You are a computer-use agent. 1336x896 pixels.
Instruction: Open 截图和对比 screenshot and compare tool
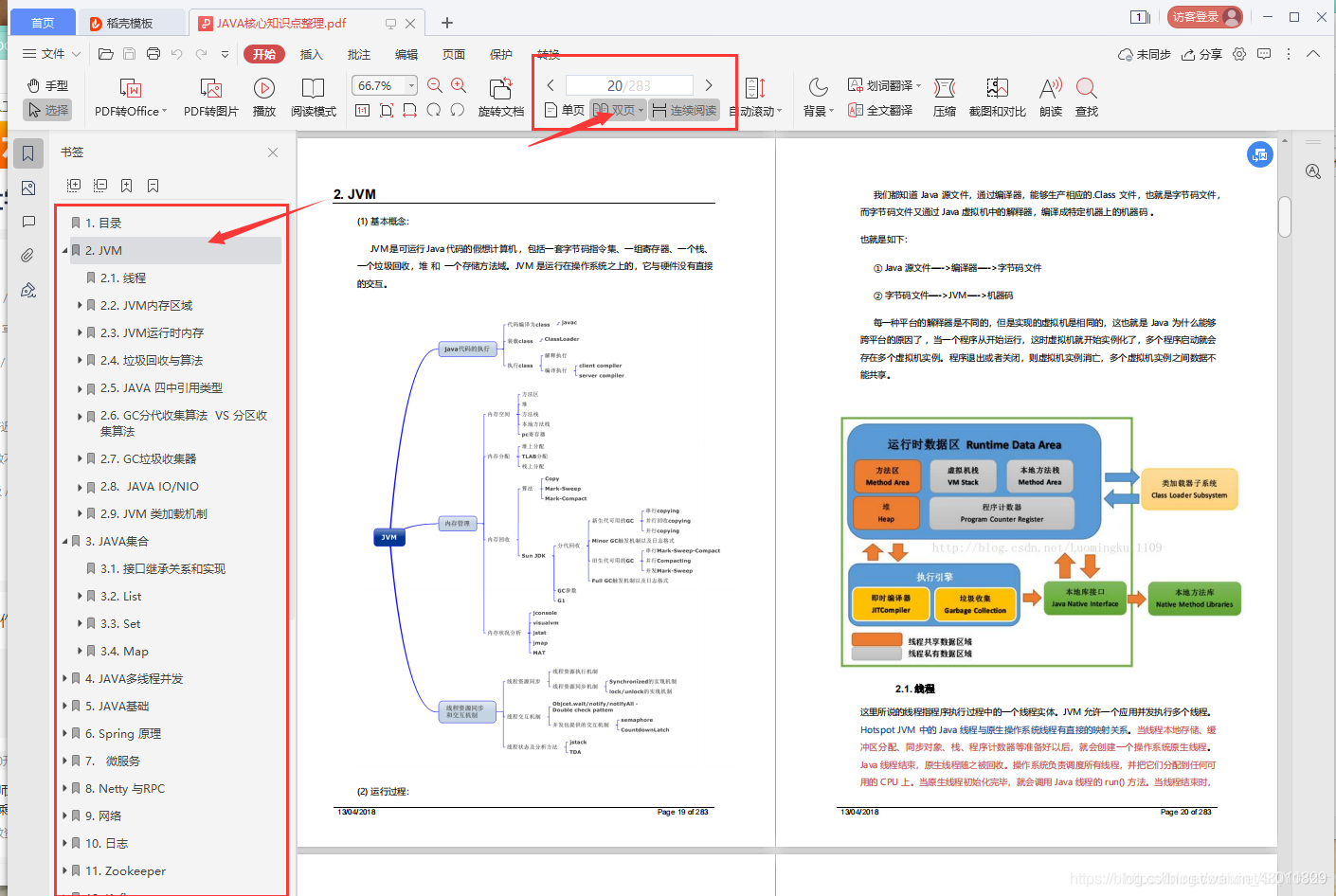pos(998,99)
